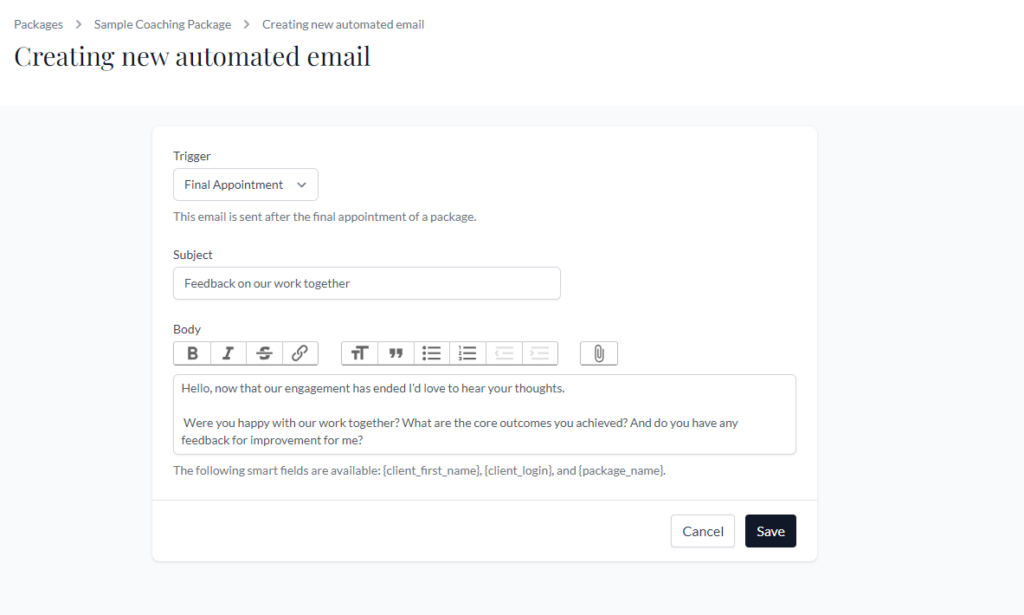Increase the indent level
1024x615 pixels.
coord(540,353)
